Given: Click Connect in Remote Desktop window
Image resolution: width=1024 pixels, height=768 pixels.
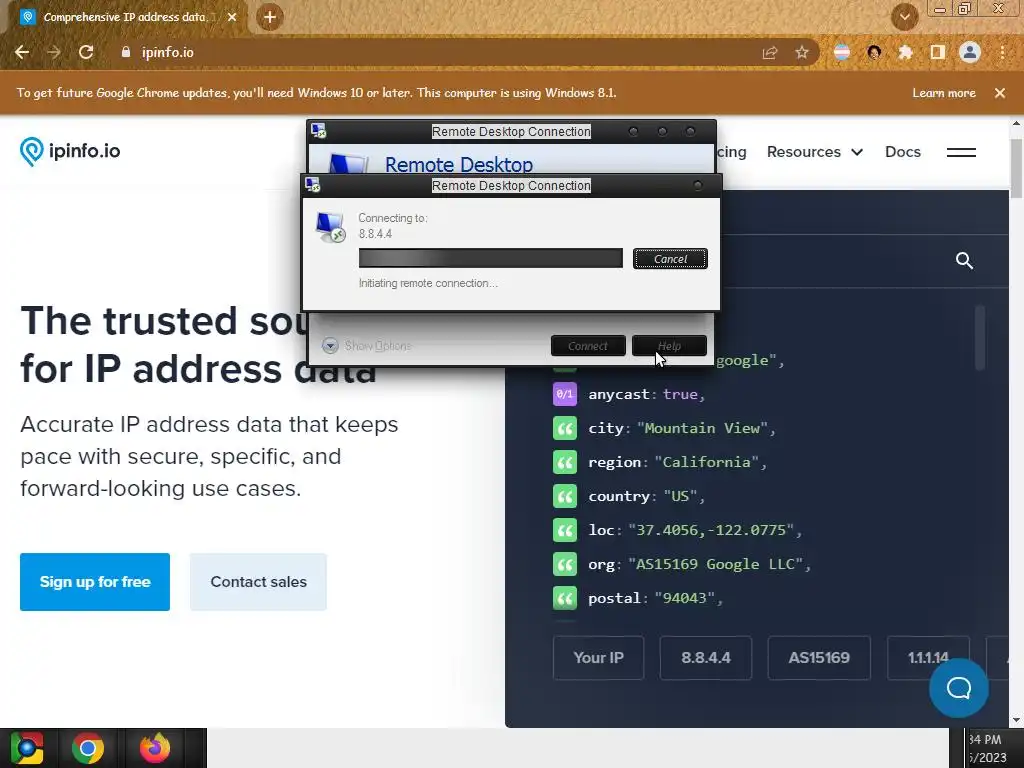Looking at the screenshot, I should click(588, 345).
